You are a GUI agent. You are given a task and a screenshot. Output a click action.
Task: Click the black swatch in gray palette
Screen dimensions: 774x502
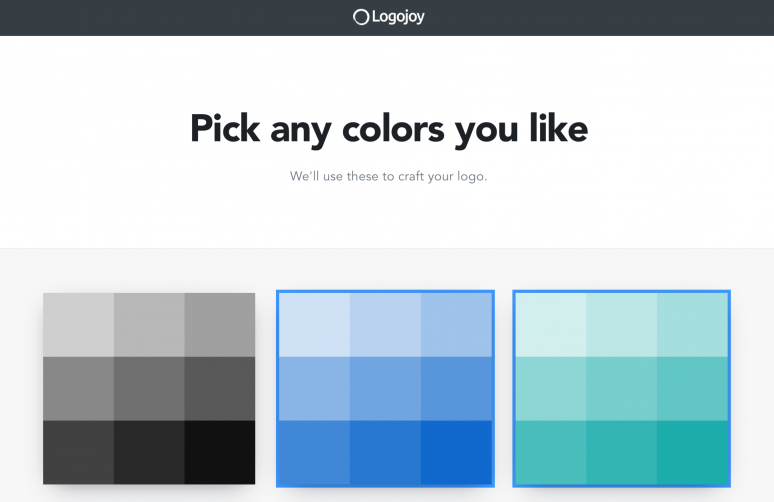(220, 452)
